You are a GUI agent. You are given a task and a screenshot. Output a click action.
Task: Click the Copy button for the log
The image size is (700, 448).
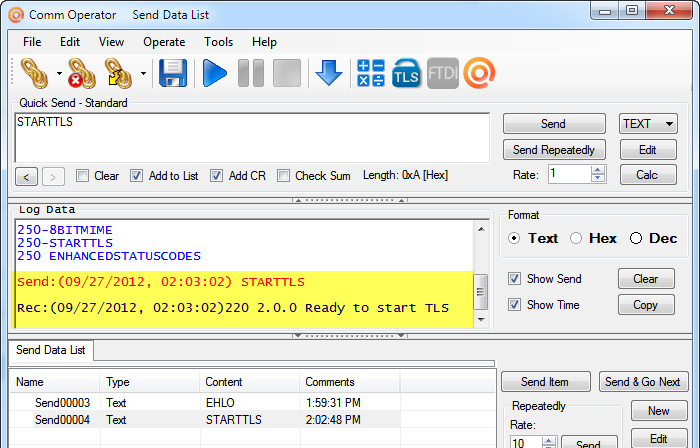tap(646, 305)
